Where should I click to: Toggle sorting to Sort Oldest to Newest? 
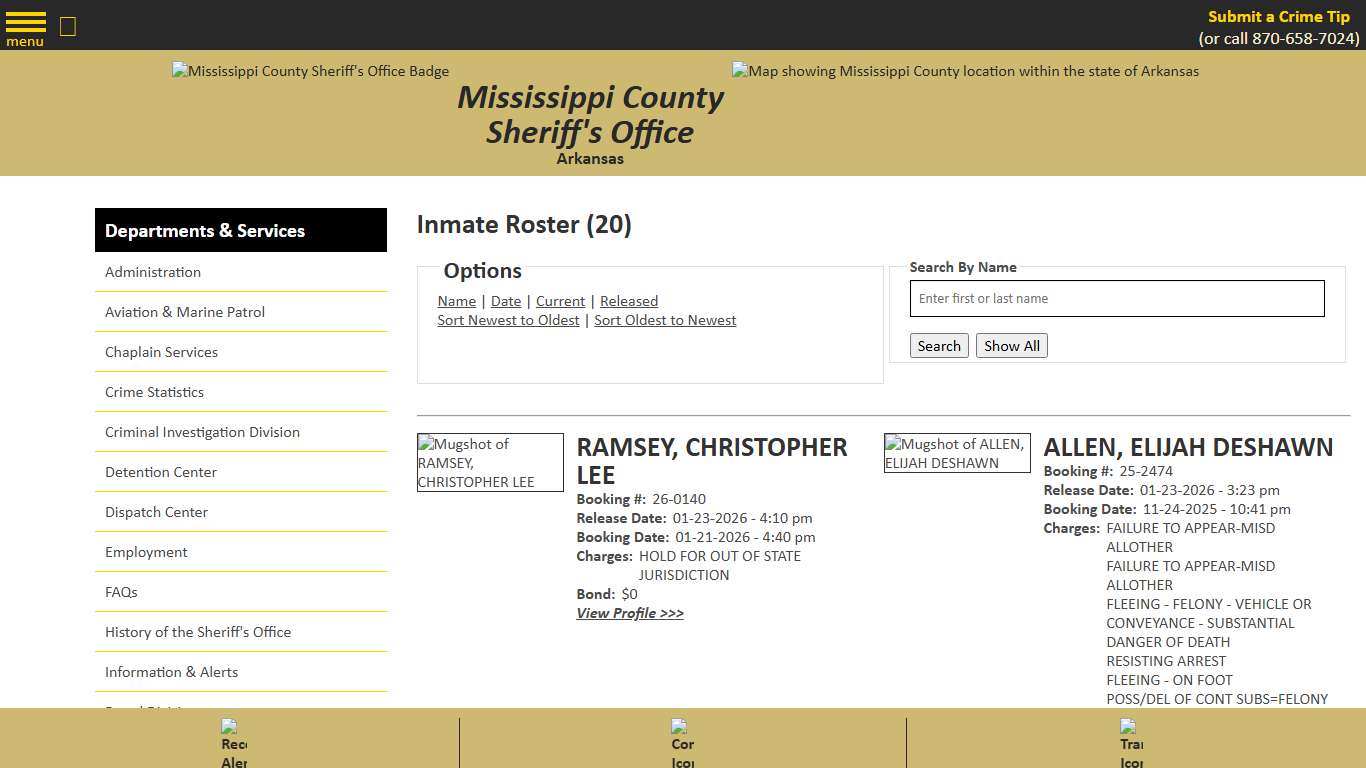click(665, 320)
